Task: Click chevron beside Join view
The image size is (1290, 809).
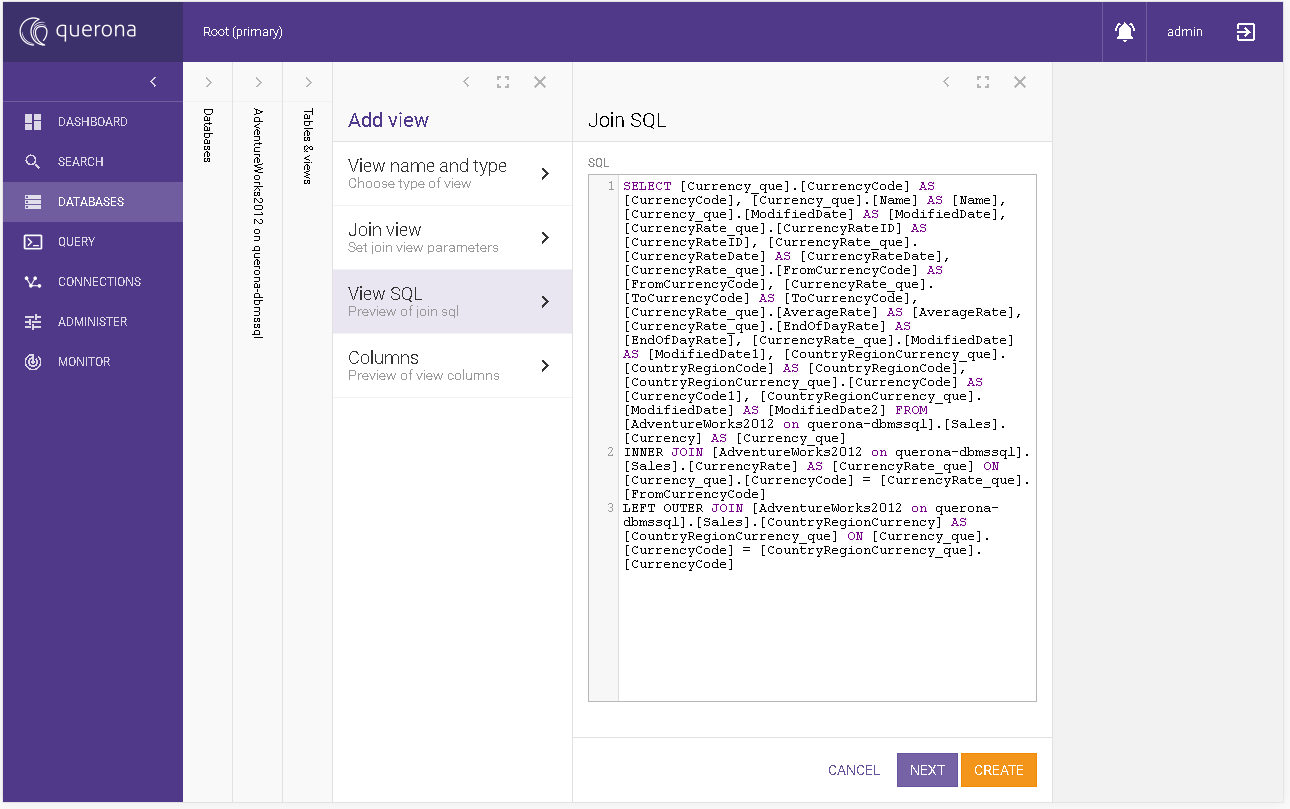Action: click(x=545, y=238)
